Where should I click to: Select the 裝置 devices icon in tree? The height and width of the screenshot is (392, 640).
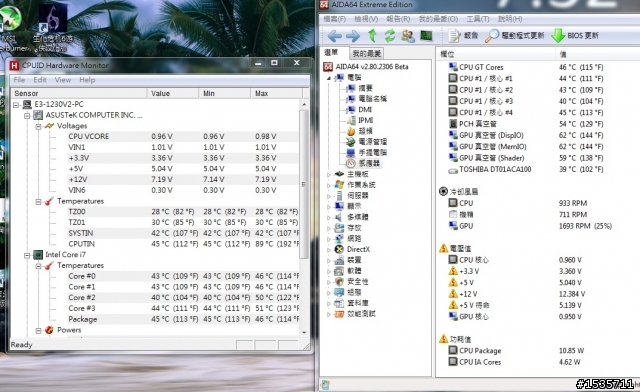[339, 260]
